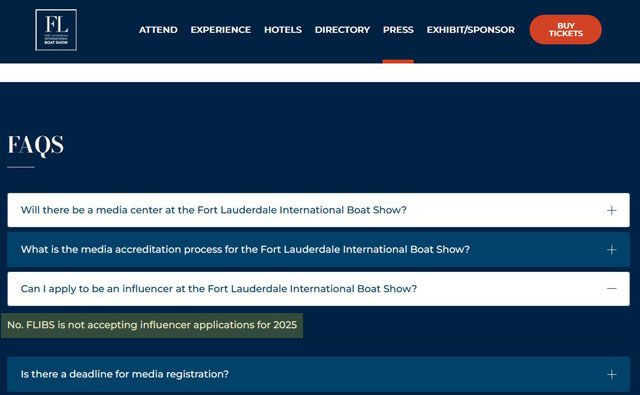Click the FL Boat Show logo
The height and width of the screenshot is (395, 640).
click(x=56, y=30)
